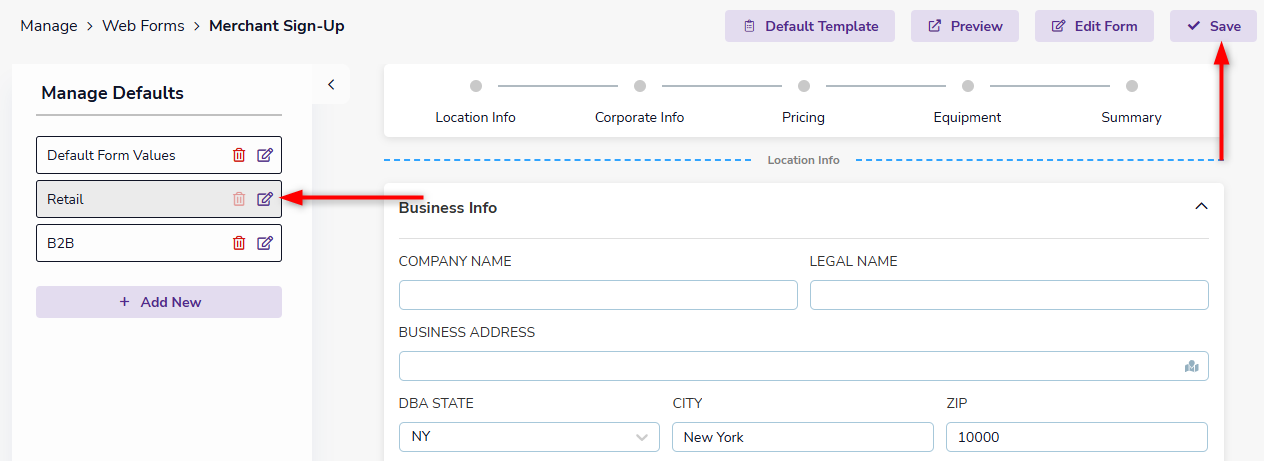Open the DBA State dropdown
Image resolution: width=1264 pixels, height=461 pixels.
(x=529, y=437)
